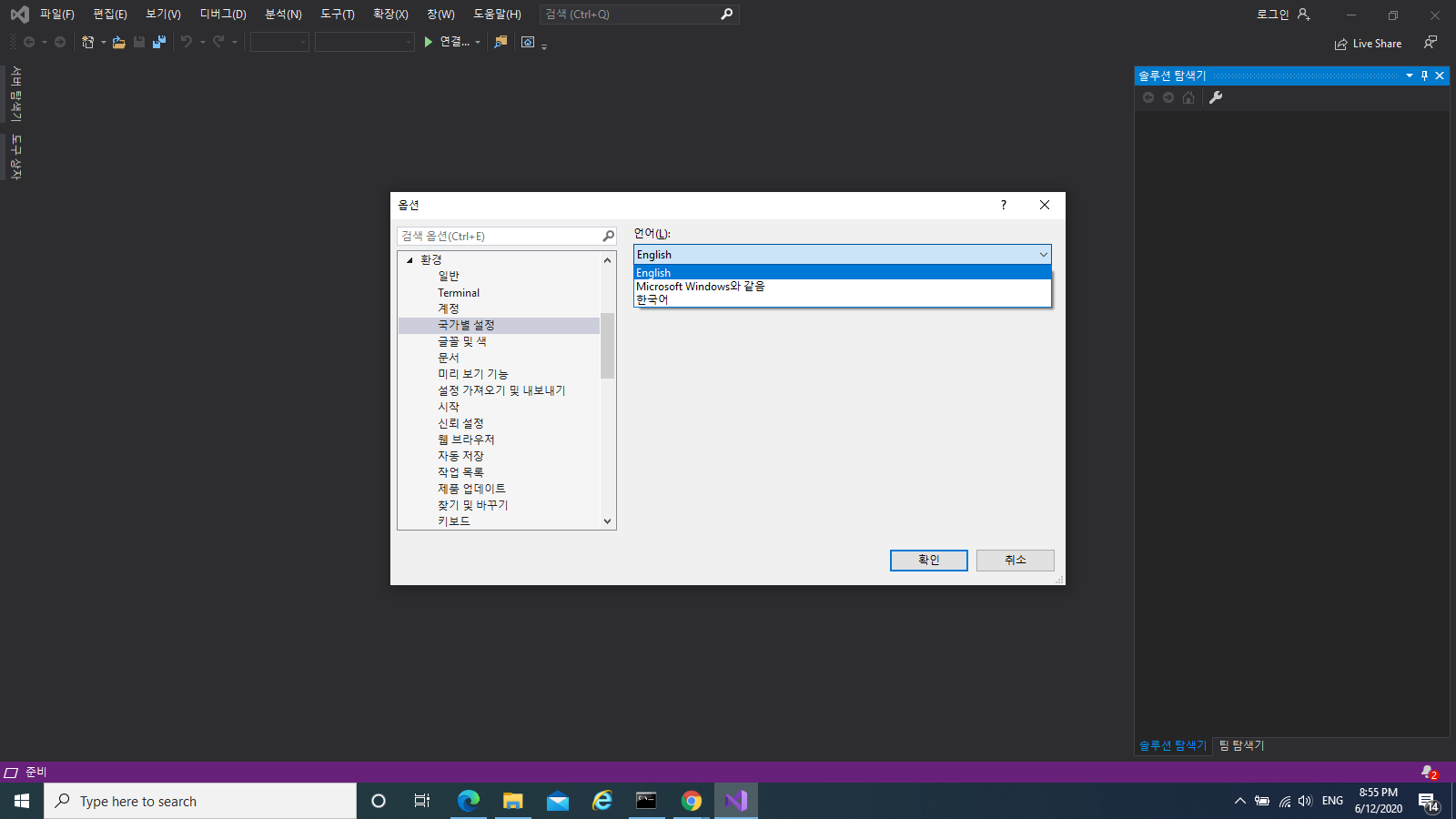
Task: Click the Live Share button
Action: (1368, 44)
